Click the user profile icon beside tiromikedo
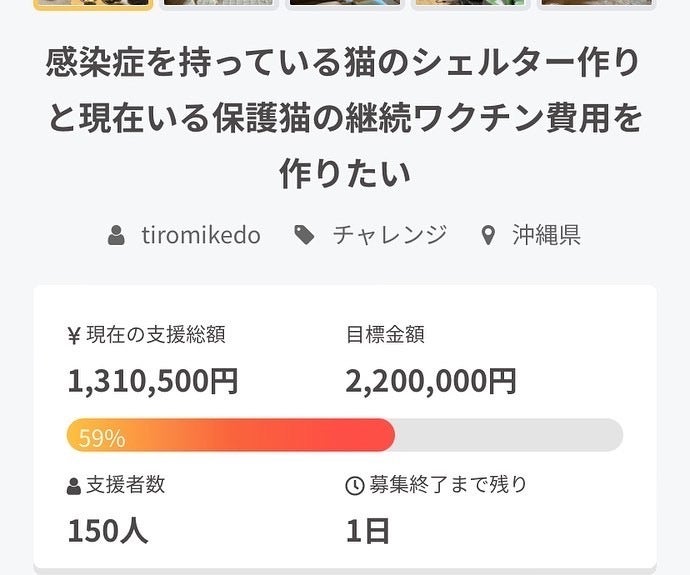The image size is (690, 575). [117, 236]
